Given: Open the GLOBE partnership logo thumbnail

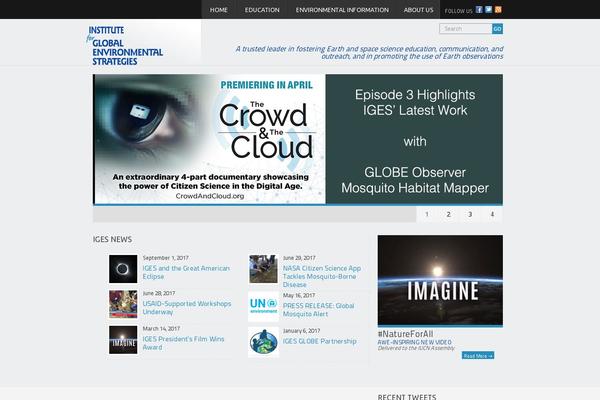Looking at the screenshot, I should click(x=263, y=342).
